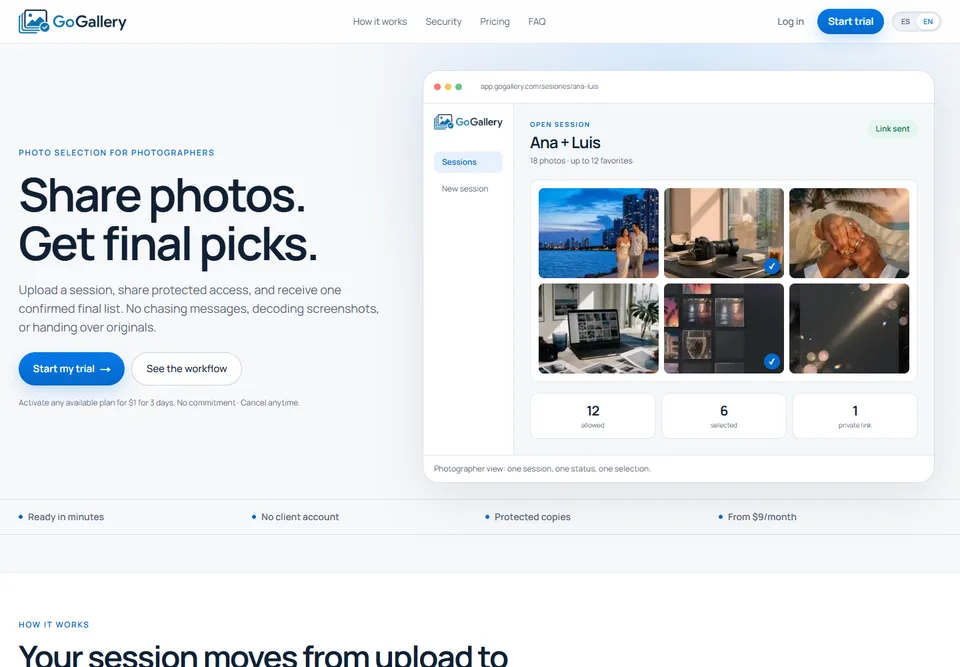Click the Start trial button in the header
960x667 pixels.
click(x=850, y=21)
